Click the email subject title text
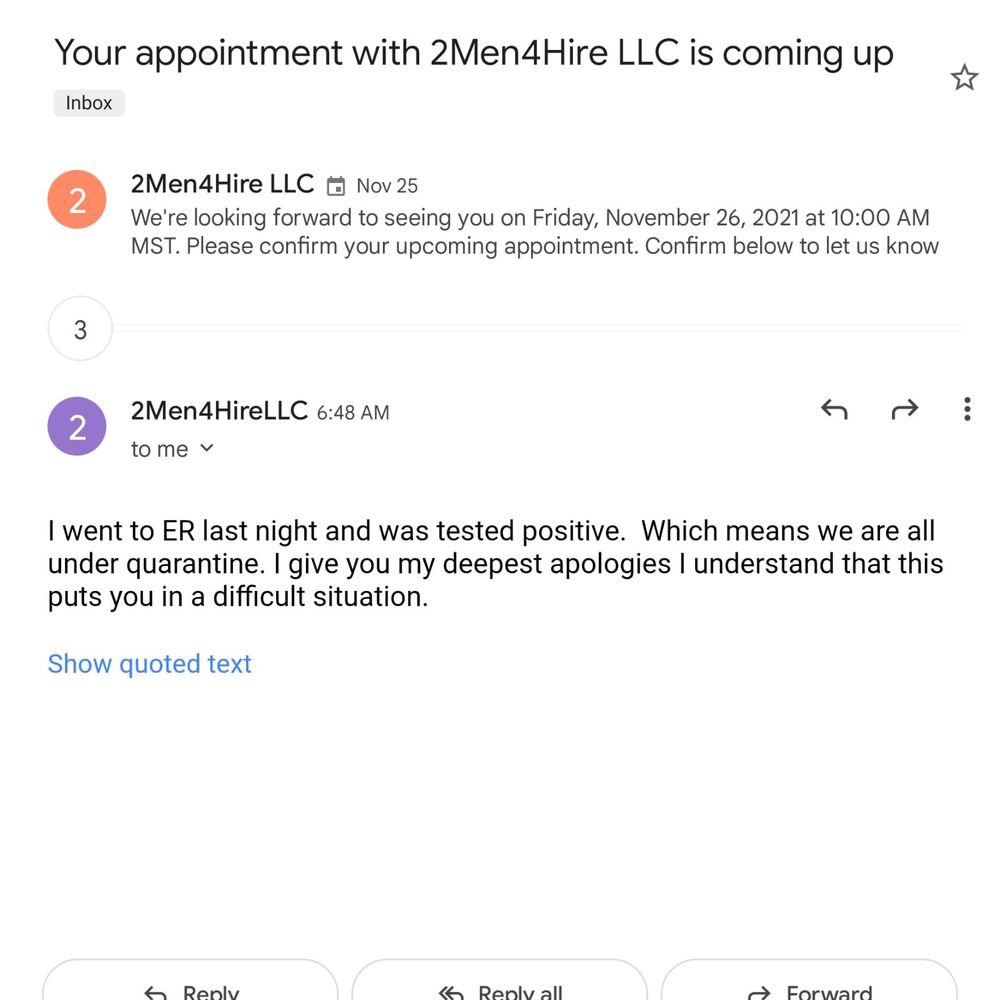 pyautogui.click(x=474, y=53)
